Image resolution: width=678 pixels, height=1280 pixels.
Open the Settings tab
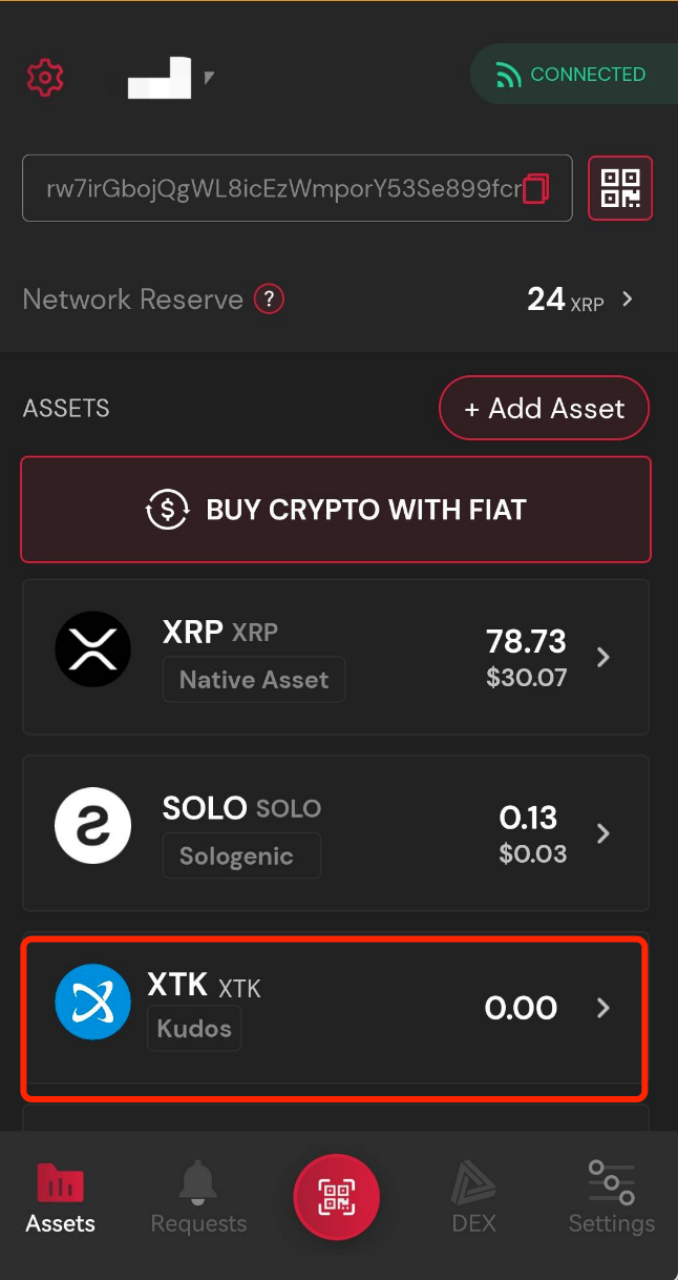click(x=611, y=1198)
